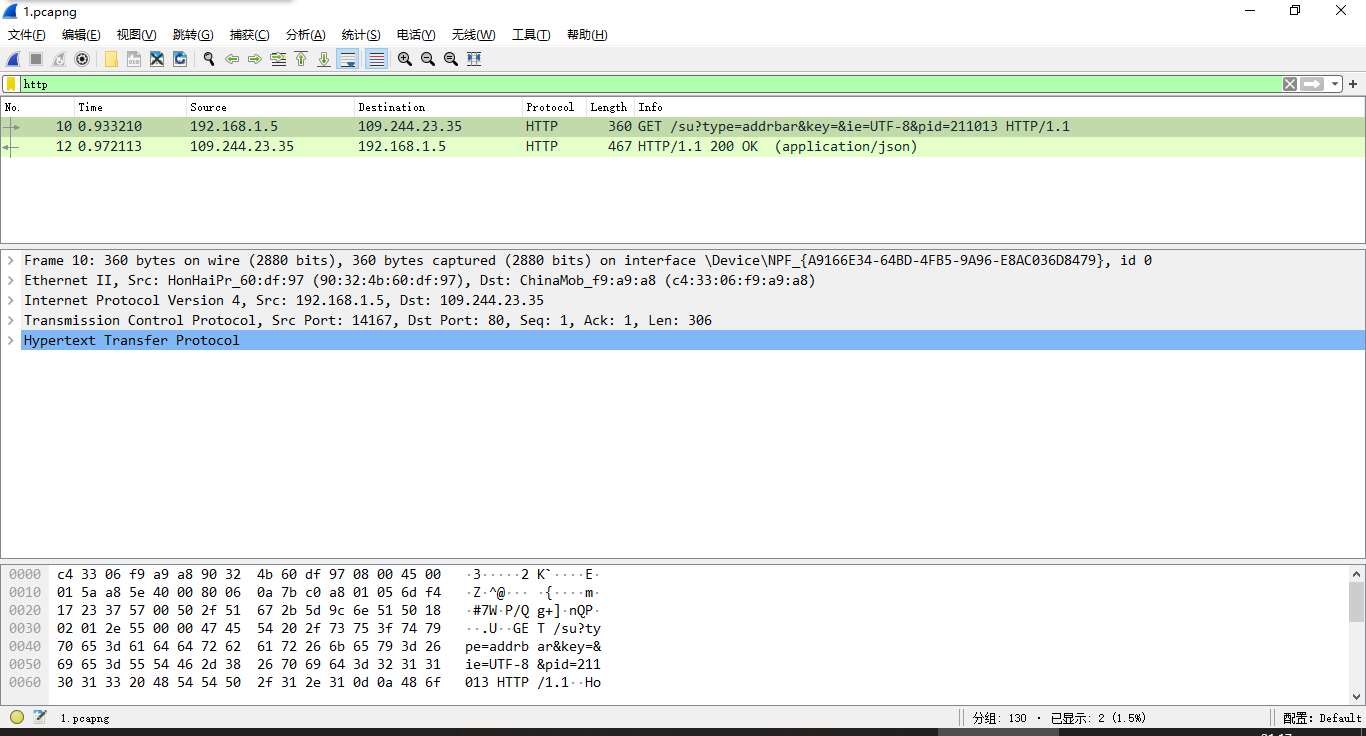
Task: Zoom in on packet list text
Action: click(405, 59)
